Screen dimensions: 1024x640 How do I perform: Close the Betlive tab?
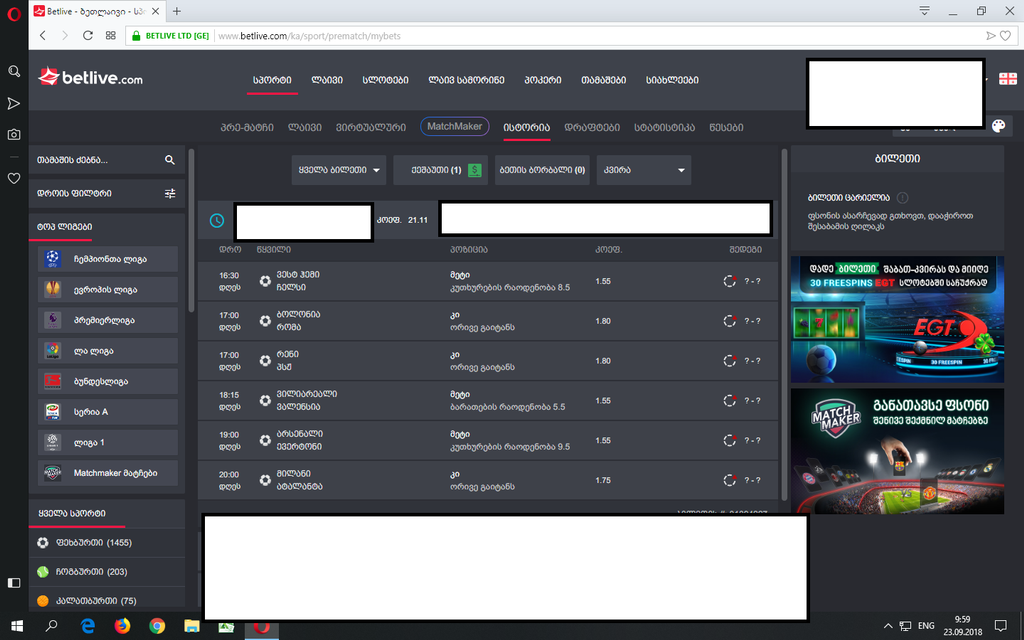click(x=155, y=11)
